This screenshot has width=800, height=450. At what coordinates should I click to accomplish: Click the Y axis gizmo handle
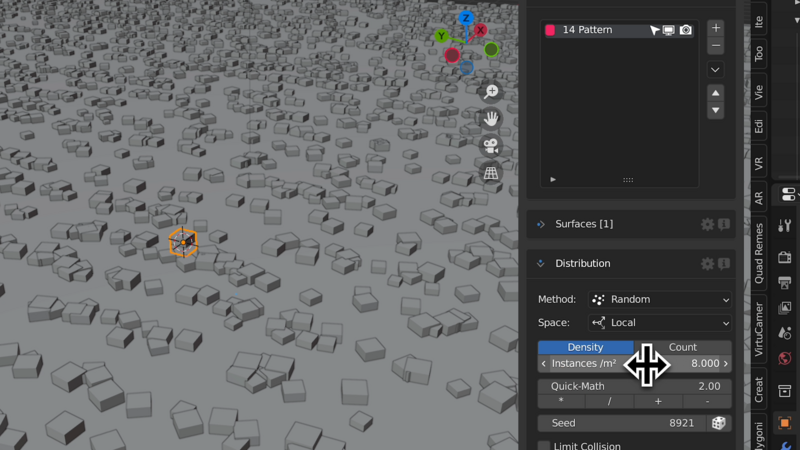point(442,36)
